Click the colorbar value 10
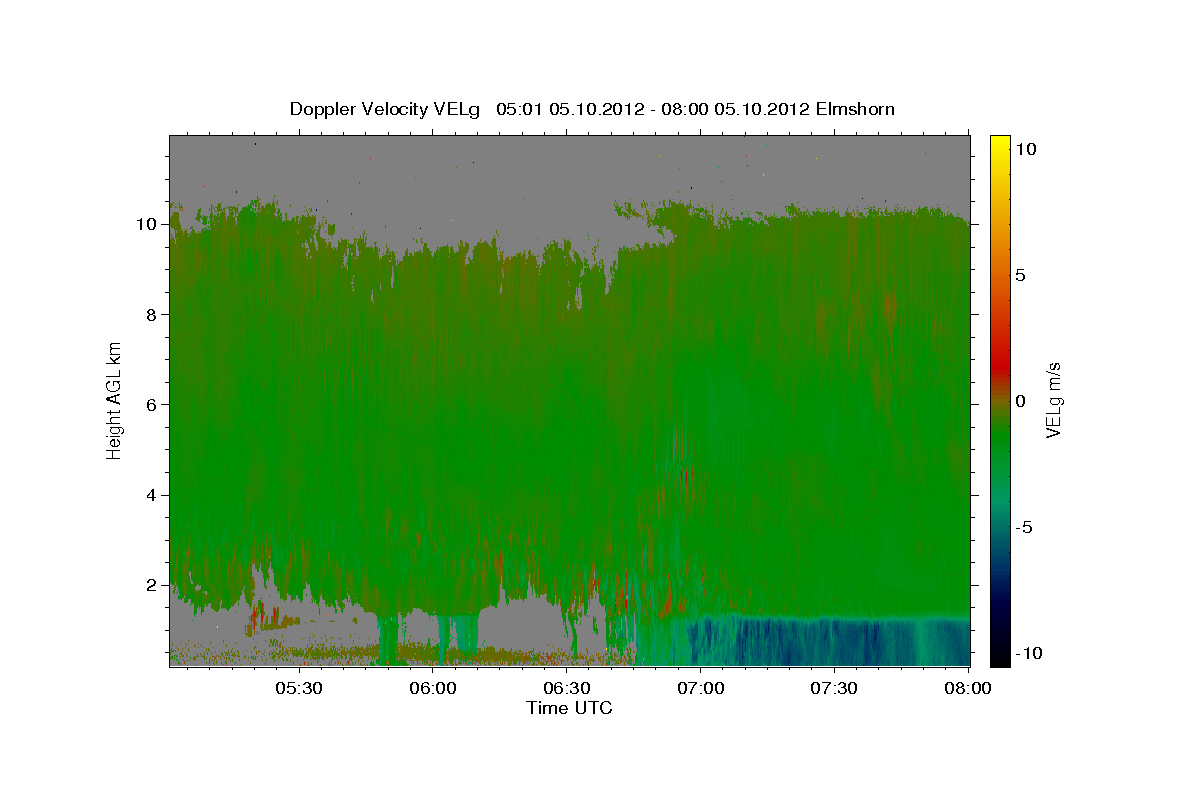Viewport: 1200px width, 800px height. pos(1026,148)
